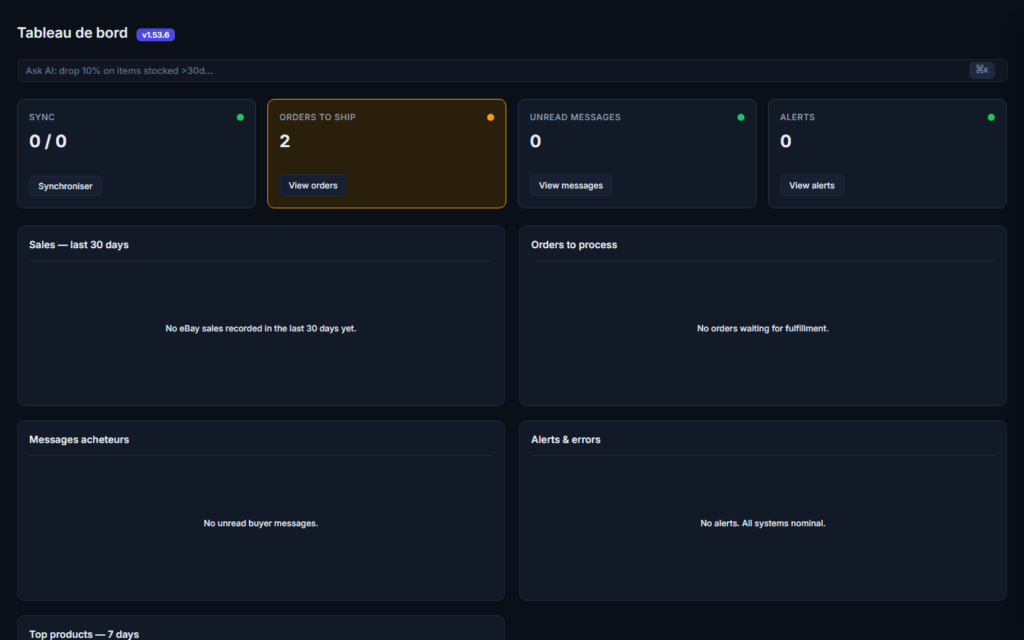Select the ALERTS card label
Screen dimensions: 1024x640
[797, 118]
